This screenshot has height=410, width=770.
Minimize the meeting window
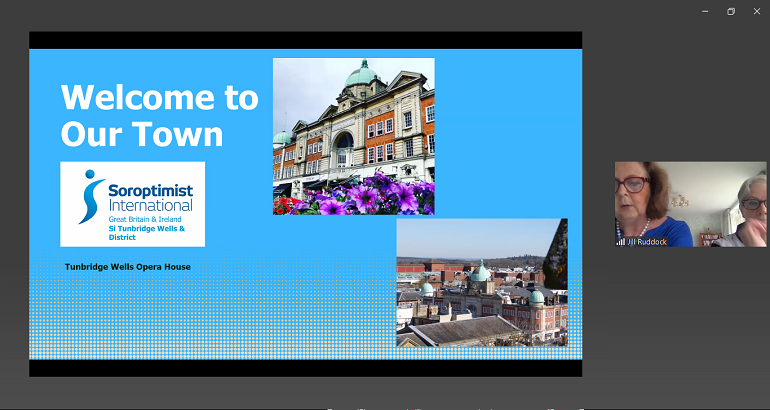(x=705, y=11)
